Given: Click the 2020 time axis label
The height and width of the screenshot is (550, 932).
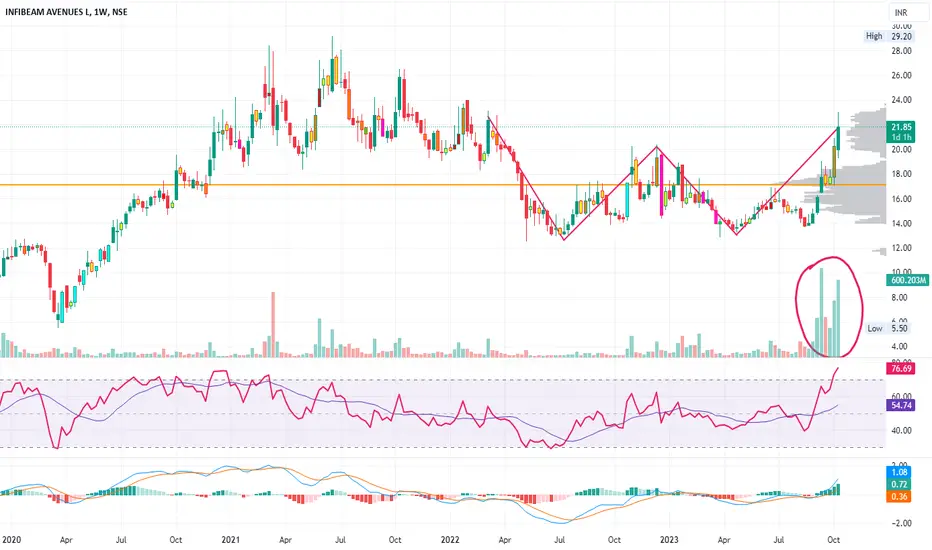Looking at the screenshot, I should pos(11,540).
